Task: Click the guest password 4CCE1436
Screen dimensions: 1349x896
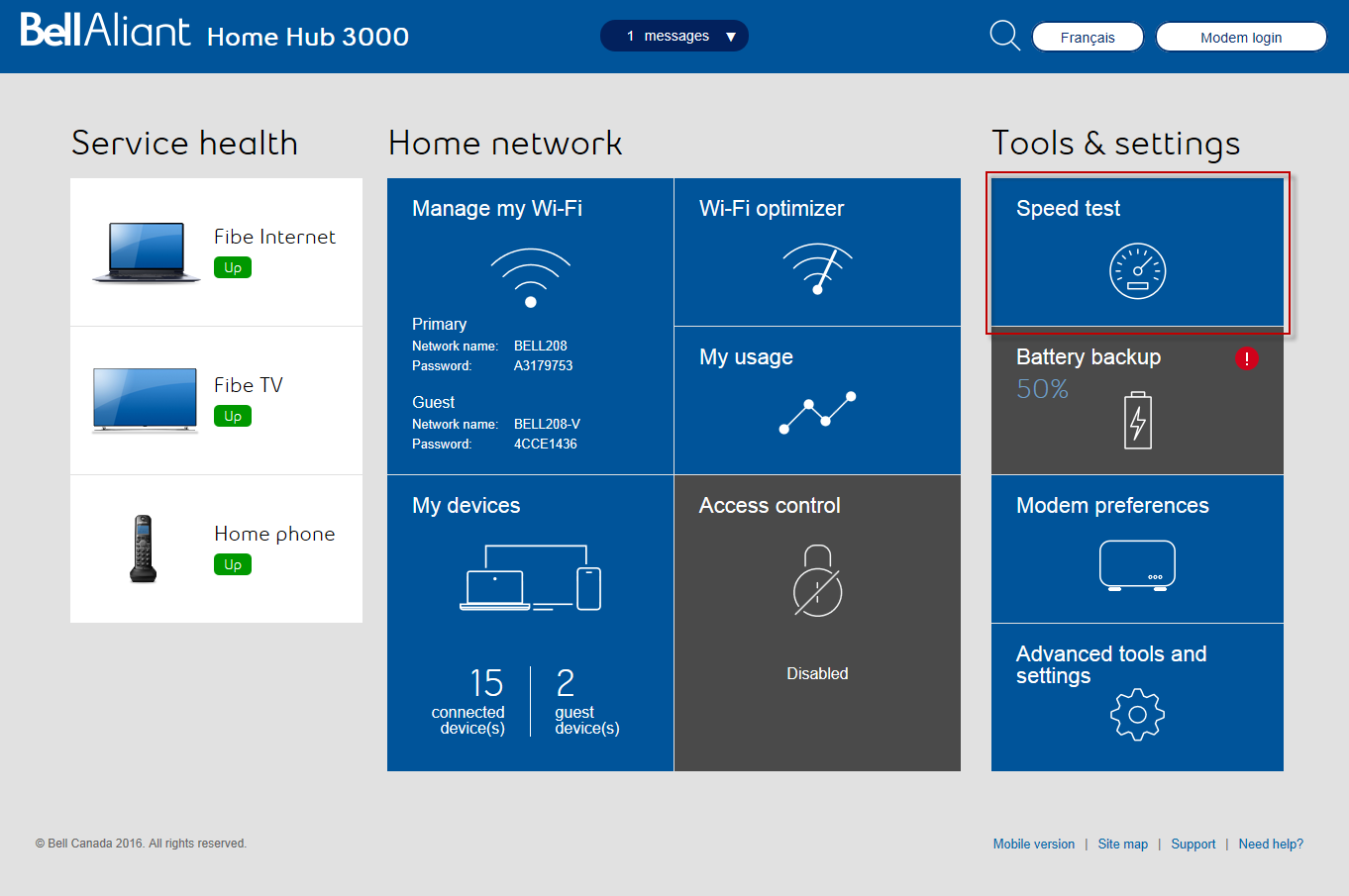Action: (545, 444)
